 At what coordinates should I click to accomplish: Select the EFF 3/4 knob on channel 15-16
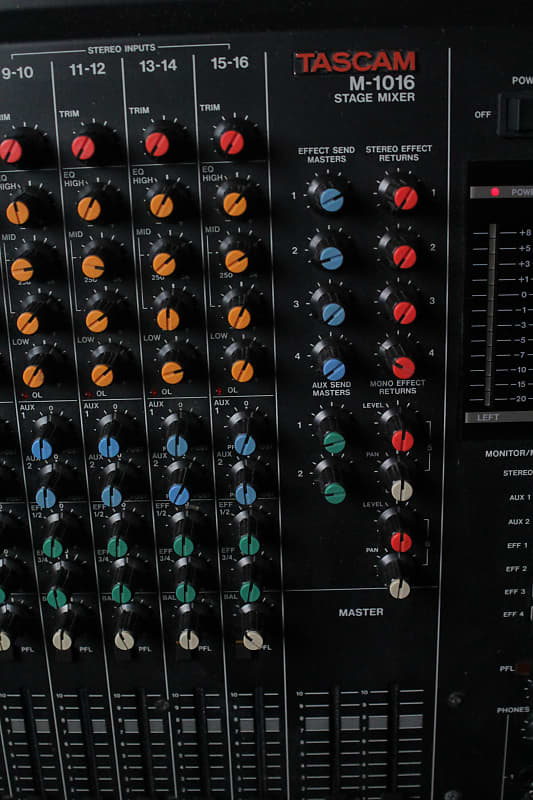coord(250,592)
